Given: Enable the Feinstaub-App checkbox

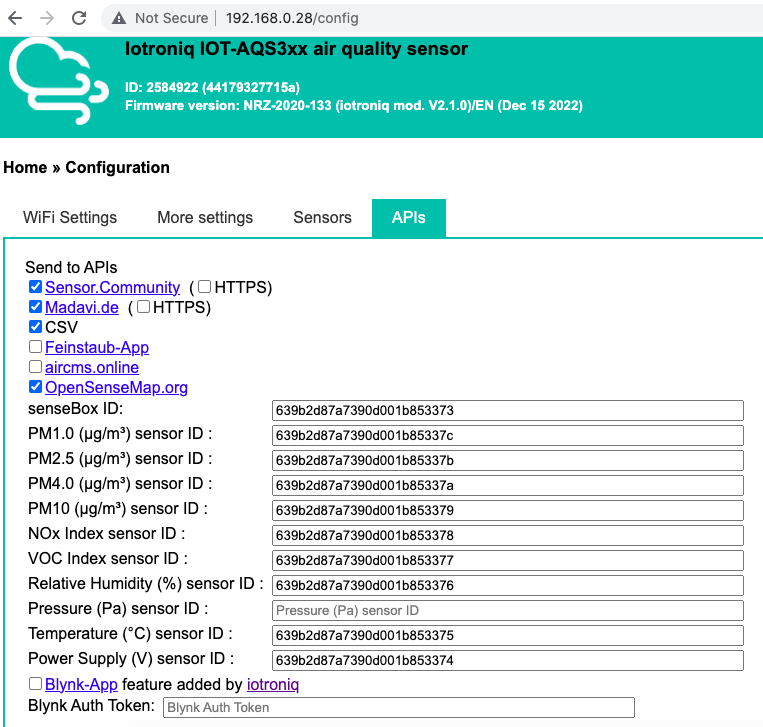Looking at the screenshot, I should (36, 347).
